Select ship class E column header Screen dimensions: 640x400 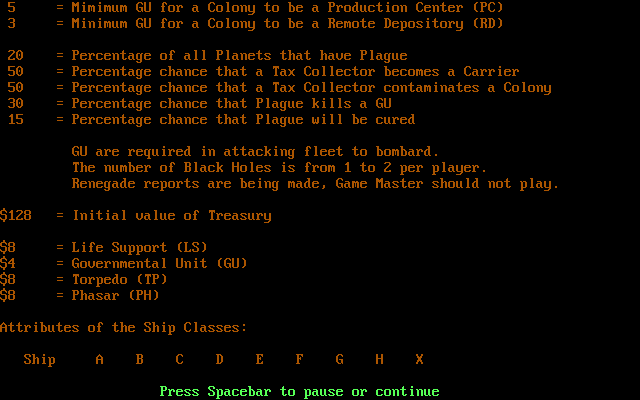(x=260, y=359)
